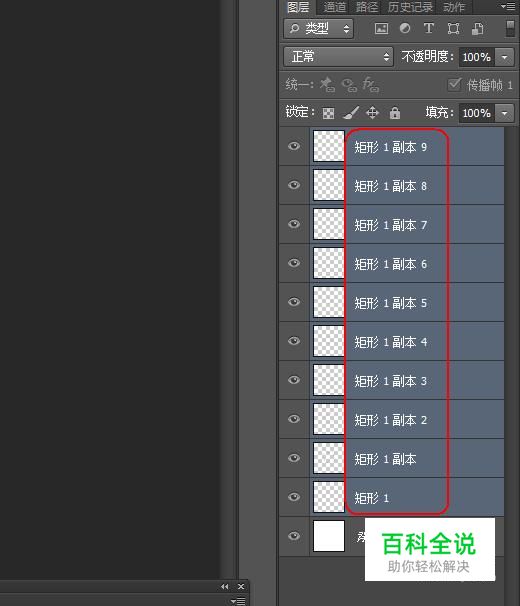Filter layers by shape layer icon
Viewport: 520px width, 606px height.
pos(453,29)
